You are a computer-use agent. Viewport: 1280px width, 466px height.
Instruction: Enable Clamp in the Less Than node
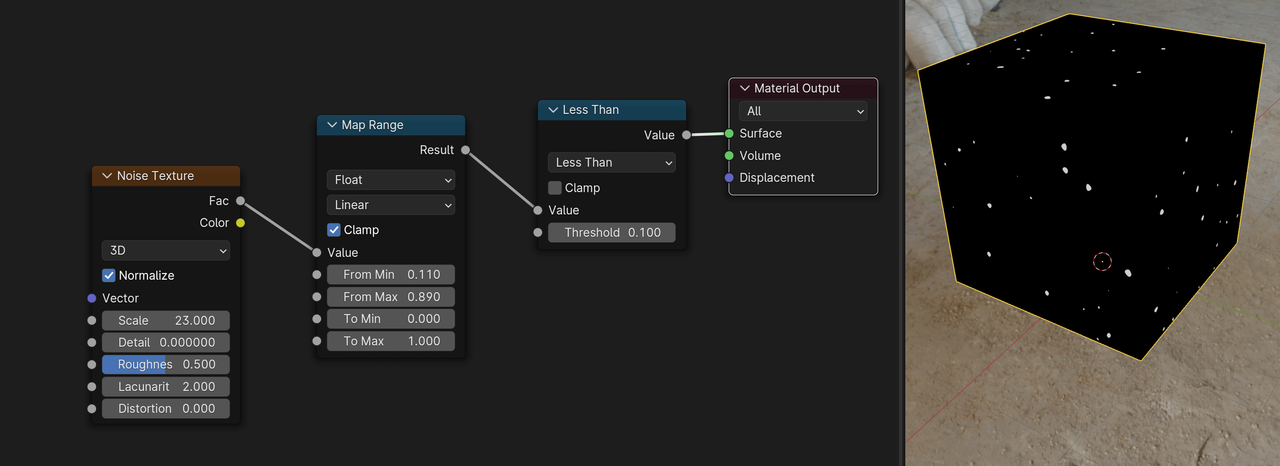click(555, 188)
